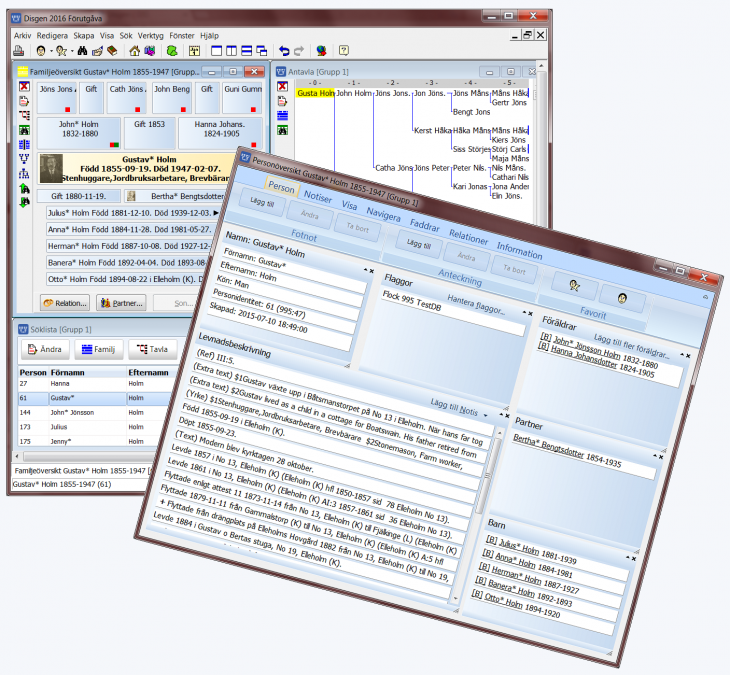730x675 pixels.
Task: Click the Efternamn field showing Holm
Action: point(290,288)
